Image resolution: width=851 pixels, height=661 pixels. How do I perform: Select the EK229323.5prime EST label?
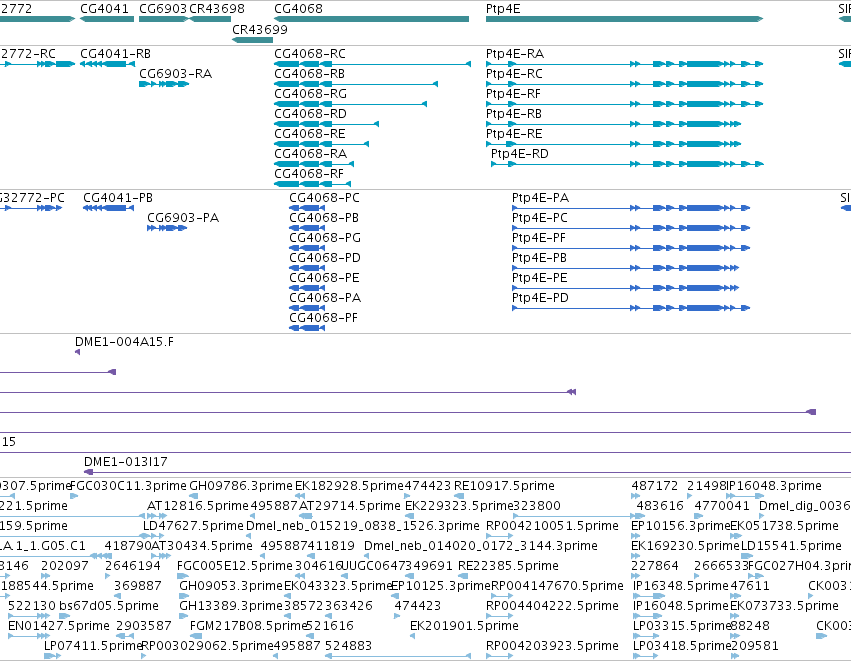[459, 506]
